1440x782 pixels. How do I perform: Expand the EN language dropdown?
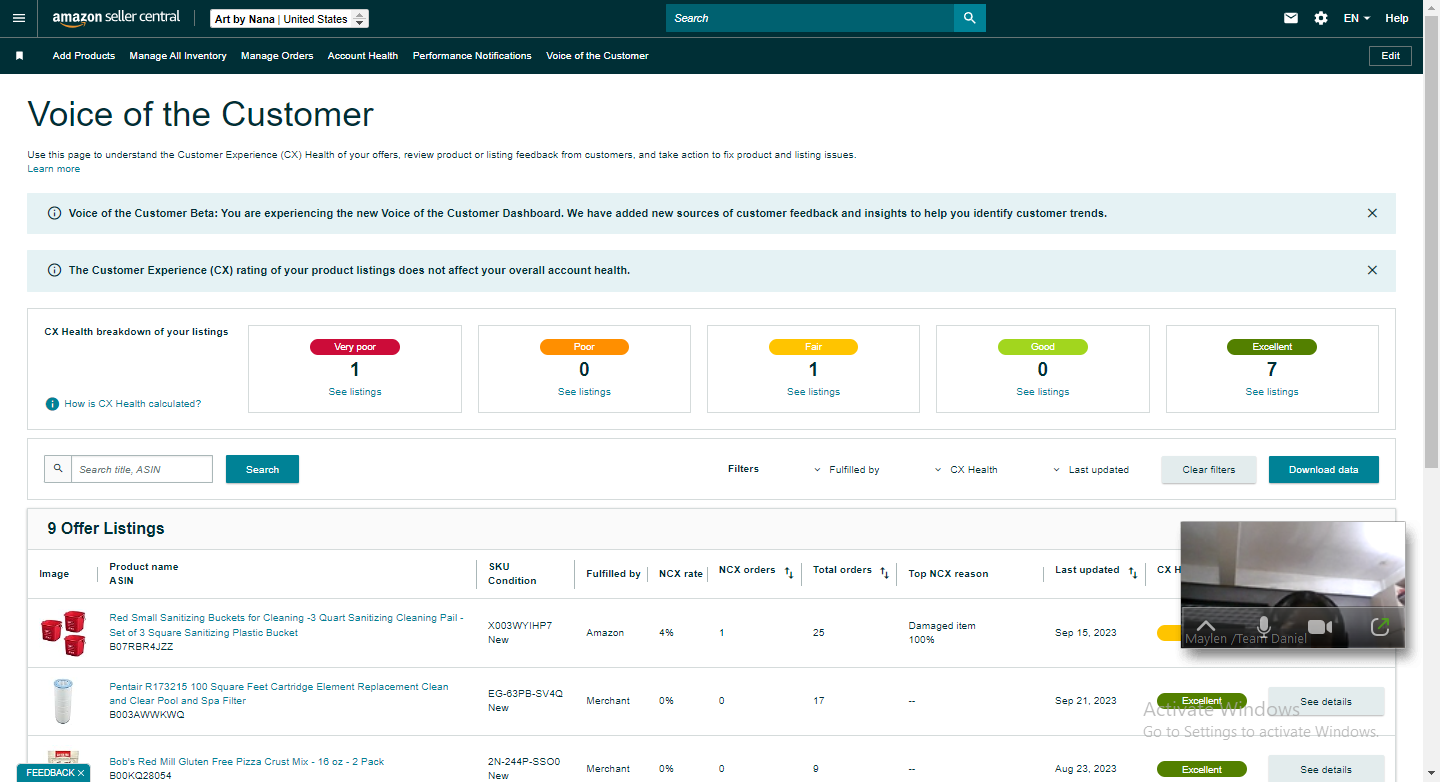pos(1356,18)
